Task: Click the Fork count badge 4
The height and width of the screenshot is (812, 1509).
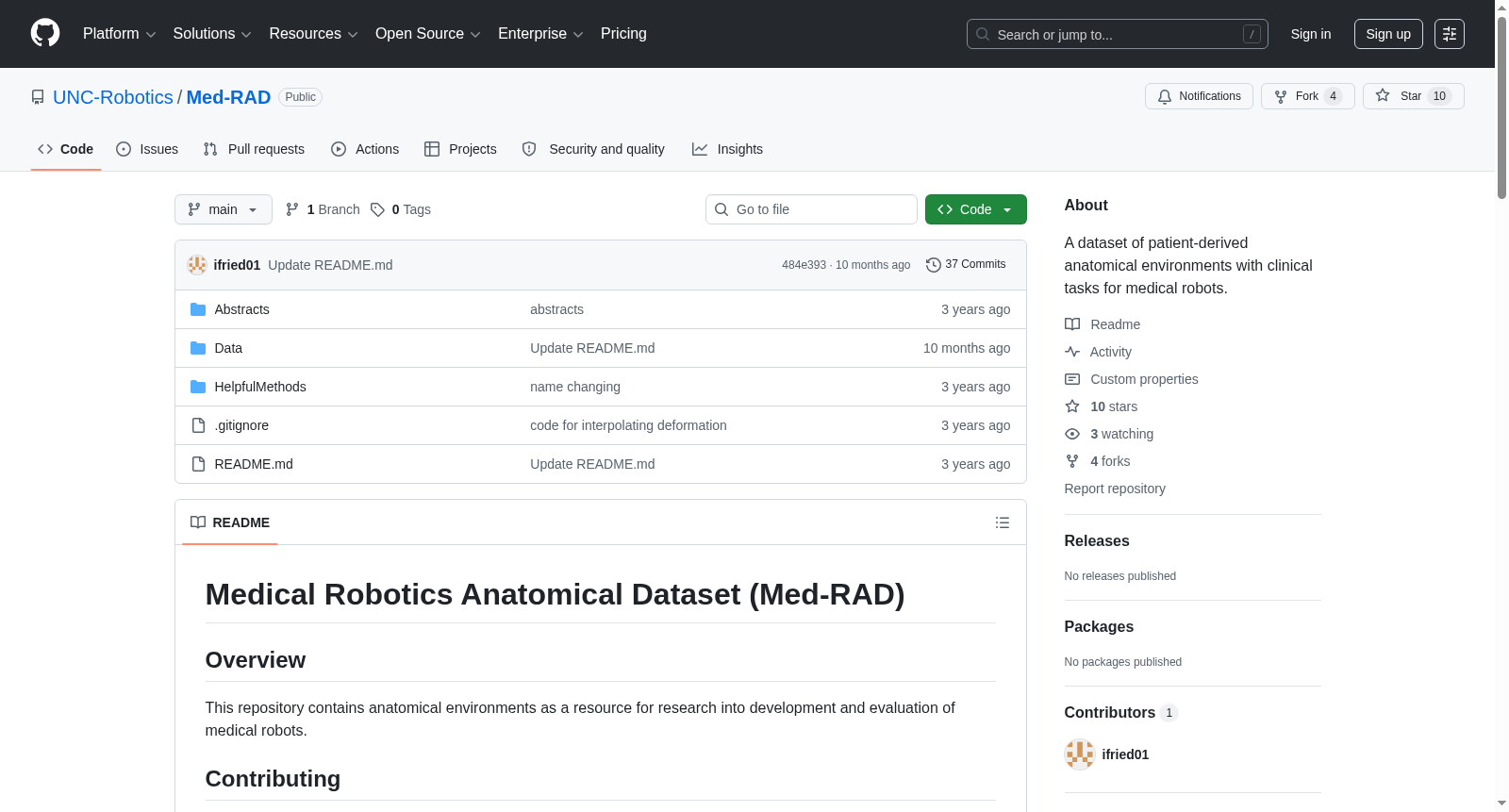Action: pos(1333,96)
